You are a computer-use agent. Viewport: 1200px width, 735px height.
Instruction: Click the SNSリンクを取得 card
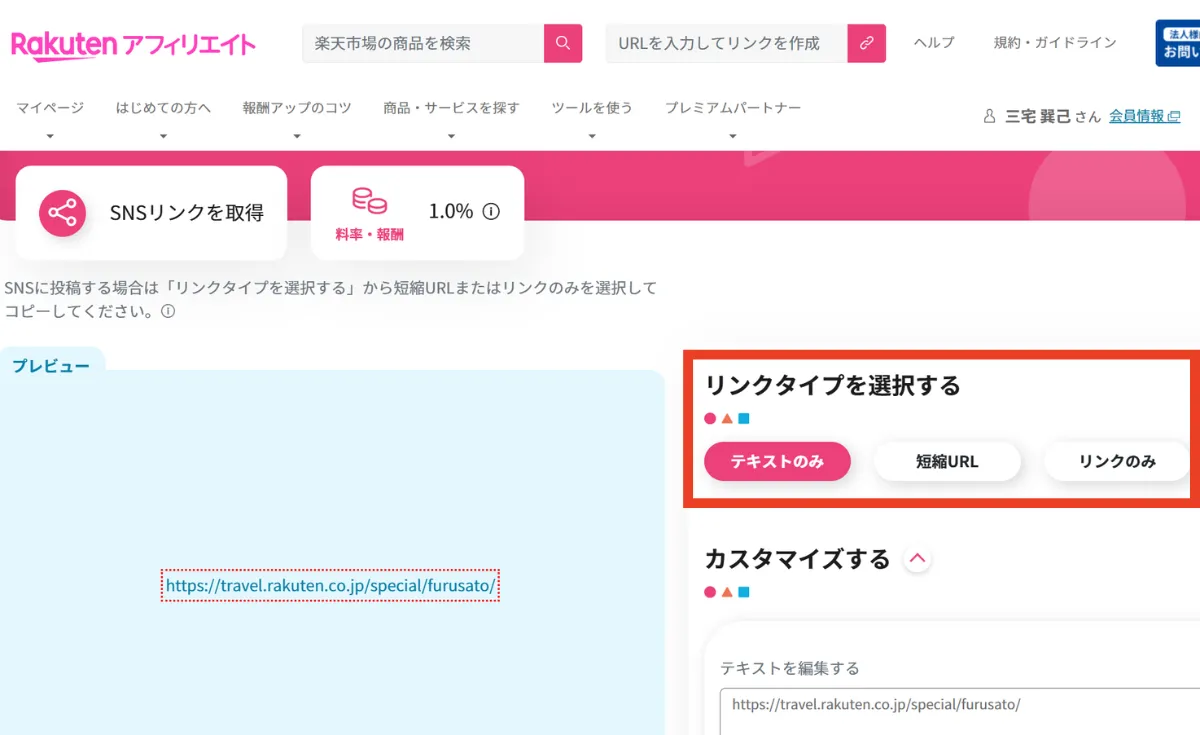151,213
